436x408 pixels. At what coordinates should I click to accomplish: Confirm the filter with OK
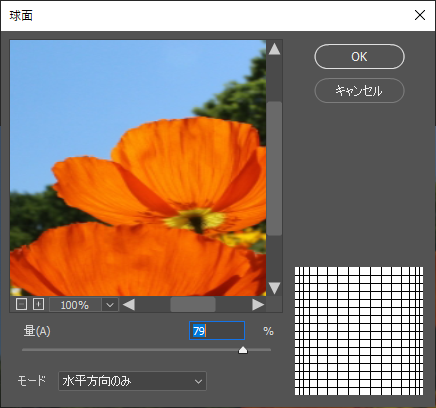(359, 57)
